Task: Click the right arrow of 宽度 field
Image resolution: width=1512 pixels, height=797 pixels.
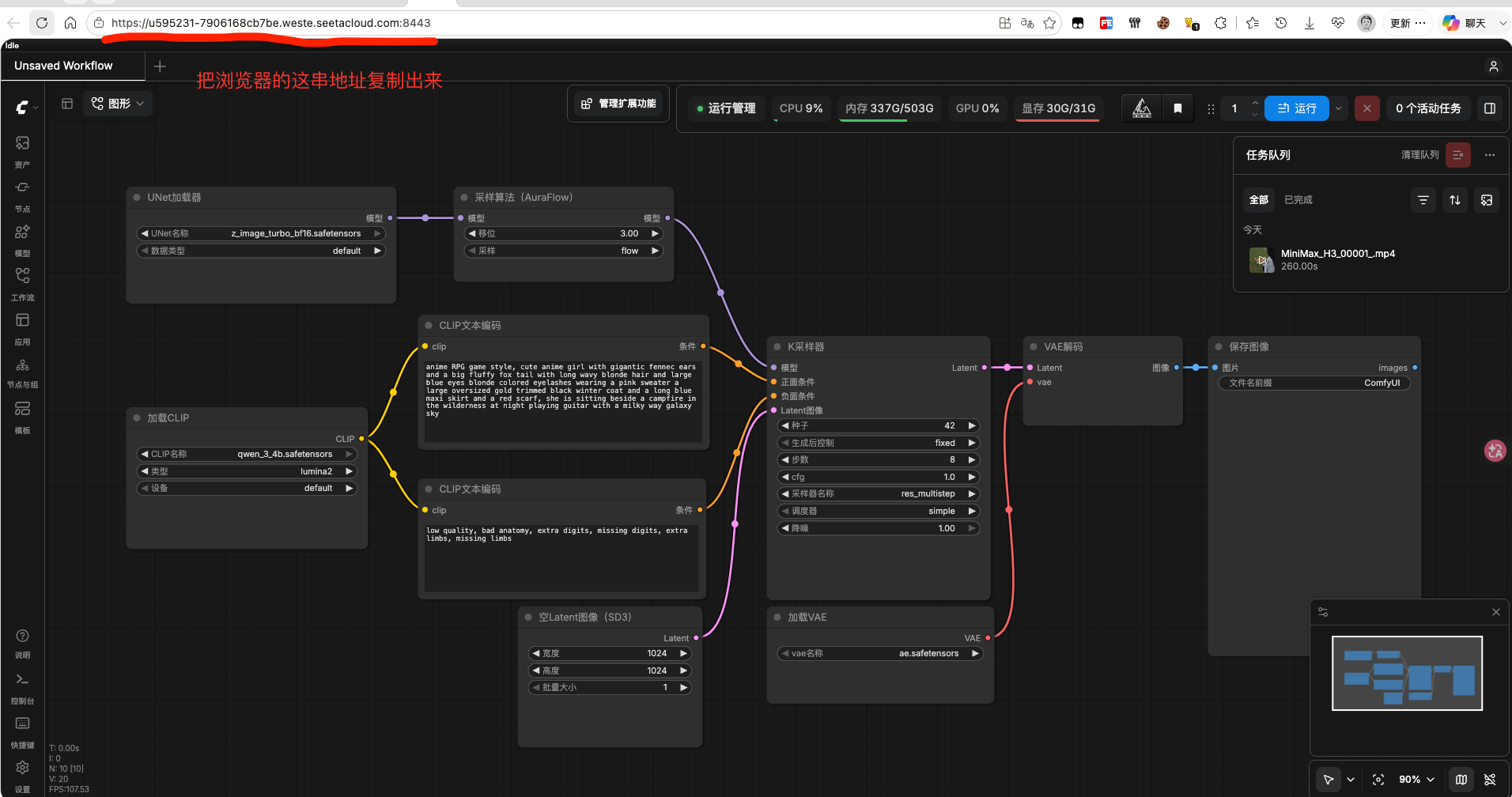Action: pos(683,653)
